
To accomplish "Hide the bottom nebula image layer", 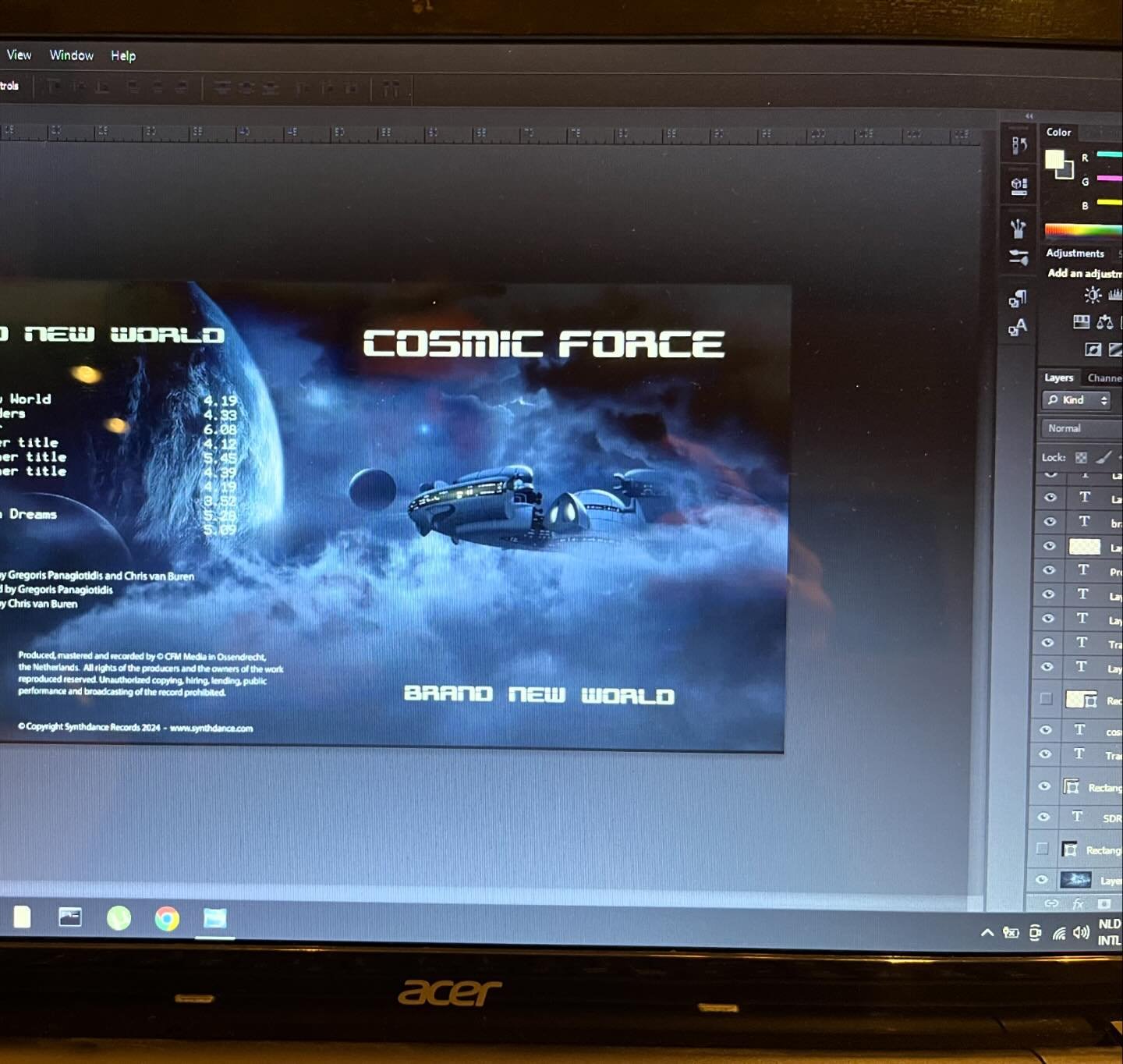I will (x=1041, y=880).
